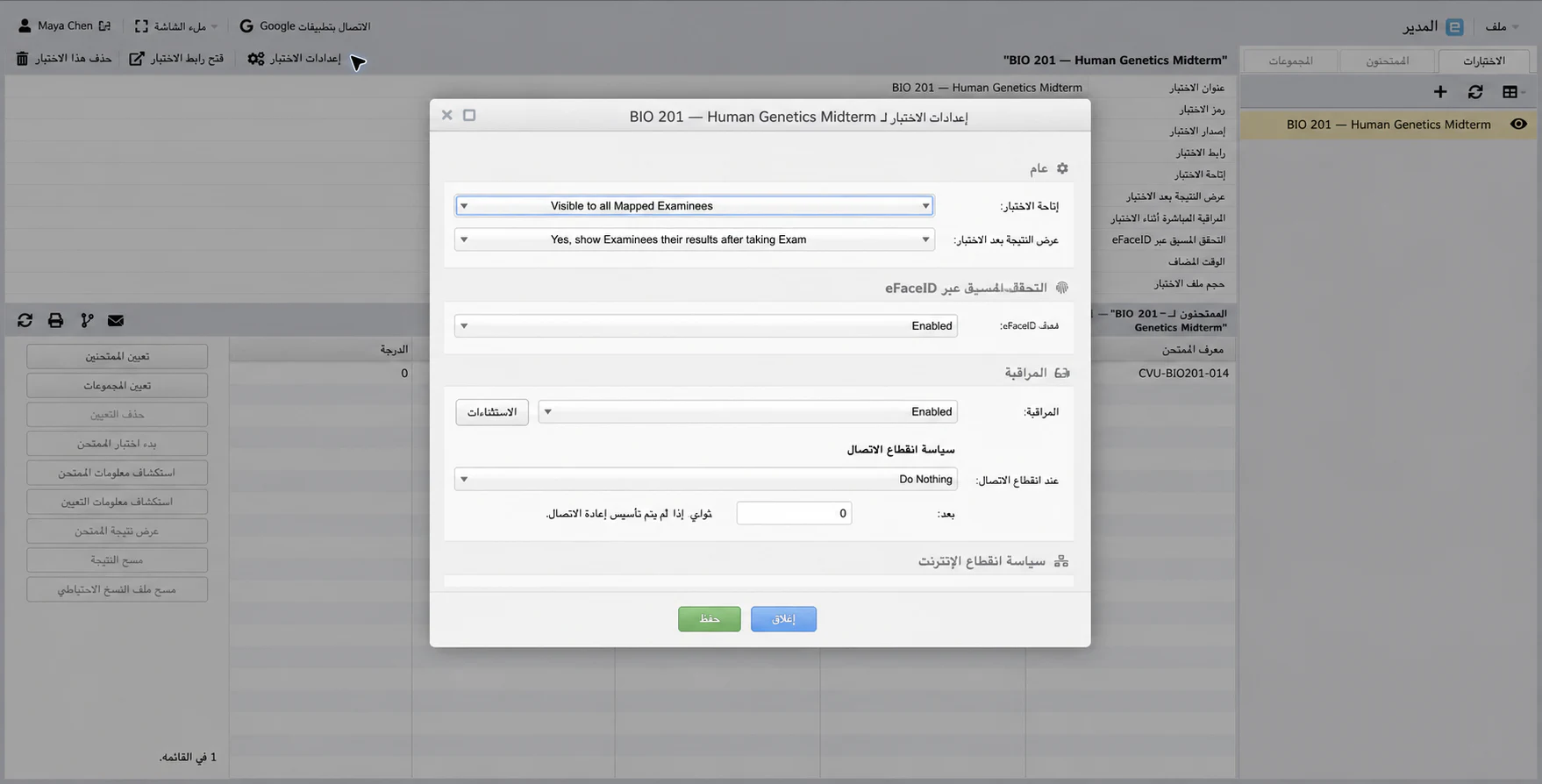The width and height of the screenshot is (1542, 784).
Task: Select the BIO 201 — Human Genetics Midterm test row
Action: pyautogui.click(x=1388, y=125)
